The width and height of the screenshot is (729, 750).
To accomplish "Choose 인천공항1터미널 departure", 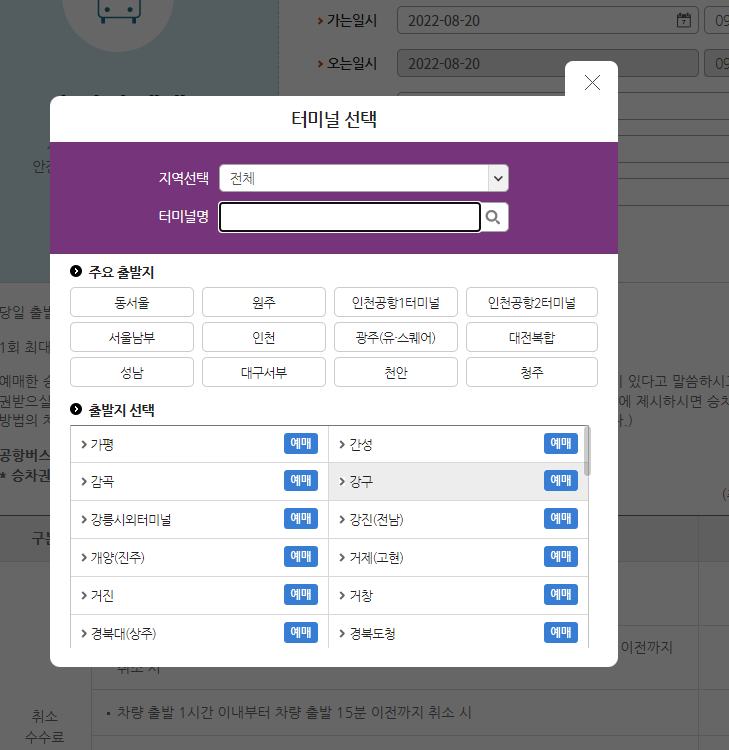I will (x=396, y=302).
